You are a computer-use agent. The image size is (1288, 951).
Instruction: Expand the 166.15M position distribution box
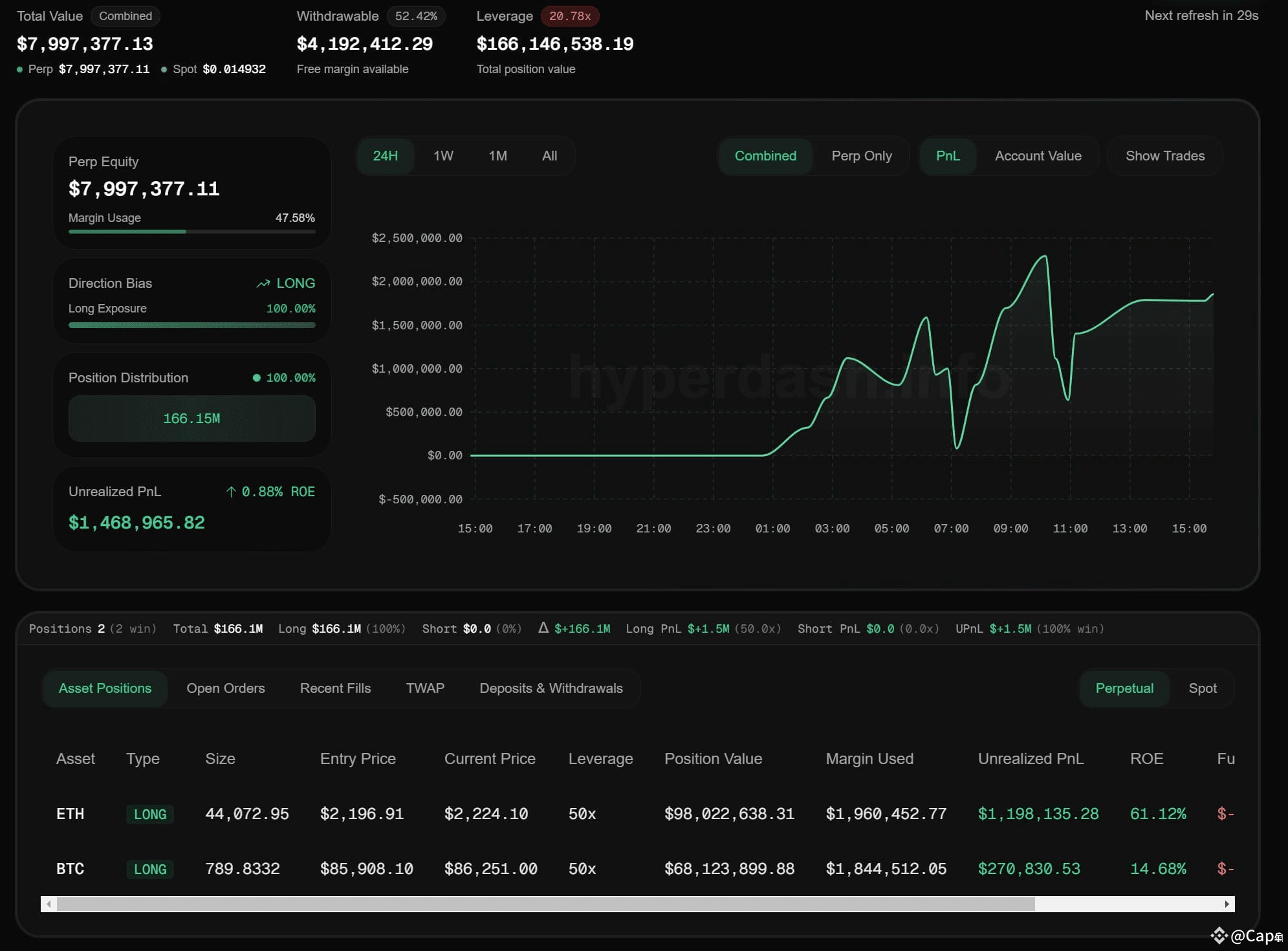[191, 418]
